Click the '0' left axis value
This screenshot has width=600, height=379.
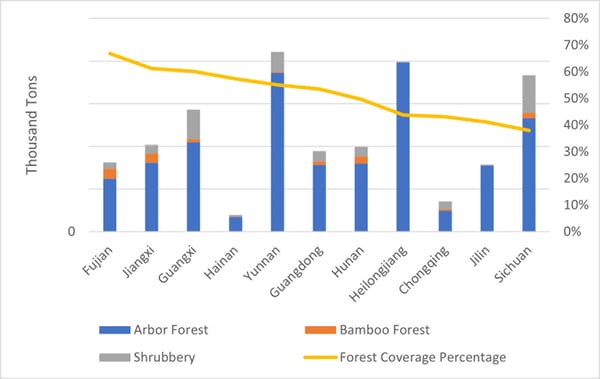(72, 232)
